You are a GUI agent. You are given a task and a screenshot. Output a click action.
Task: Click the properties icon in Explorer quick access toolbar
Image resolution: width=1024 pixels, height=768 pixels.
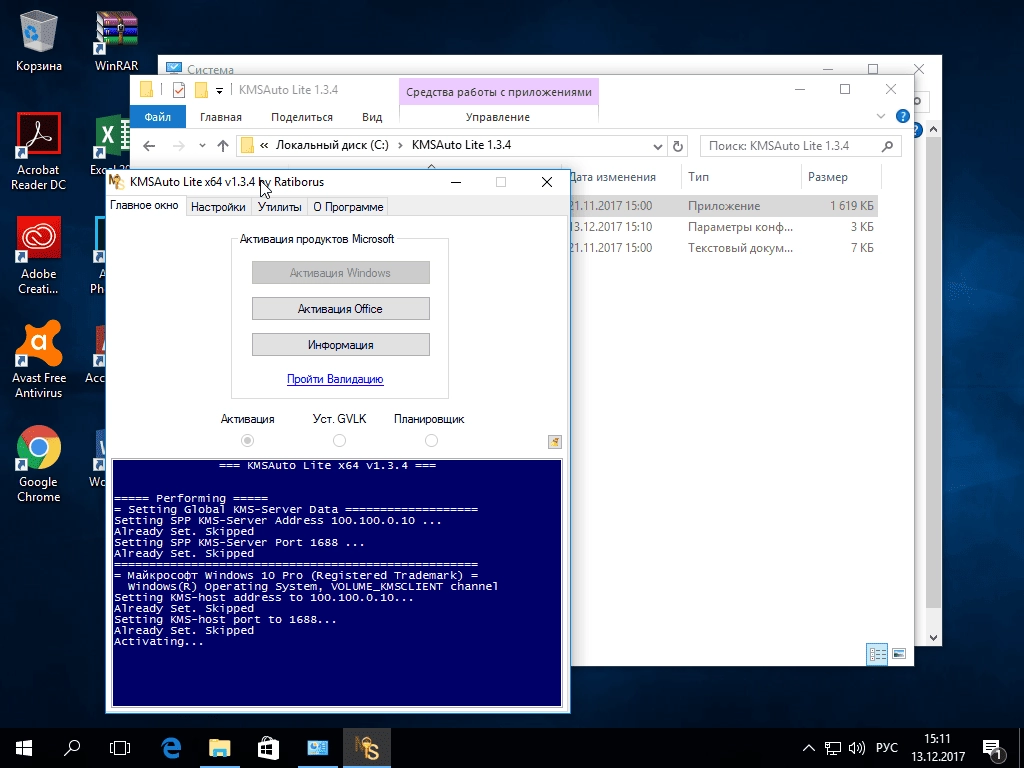[178, 90]
